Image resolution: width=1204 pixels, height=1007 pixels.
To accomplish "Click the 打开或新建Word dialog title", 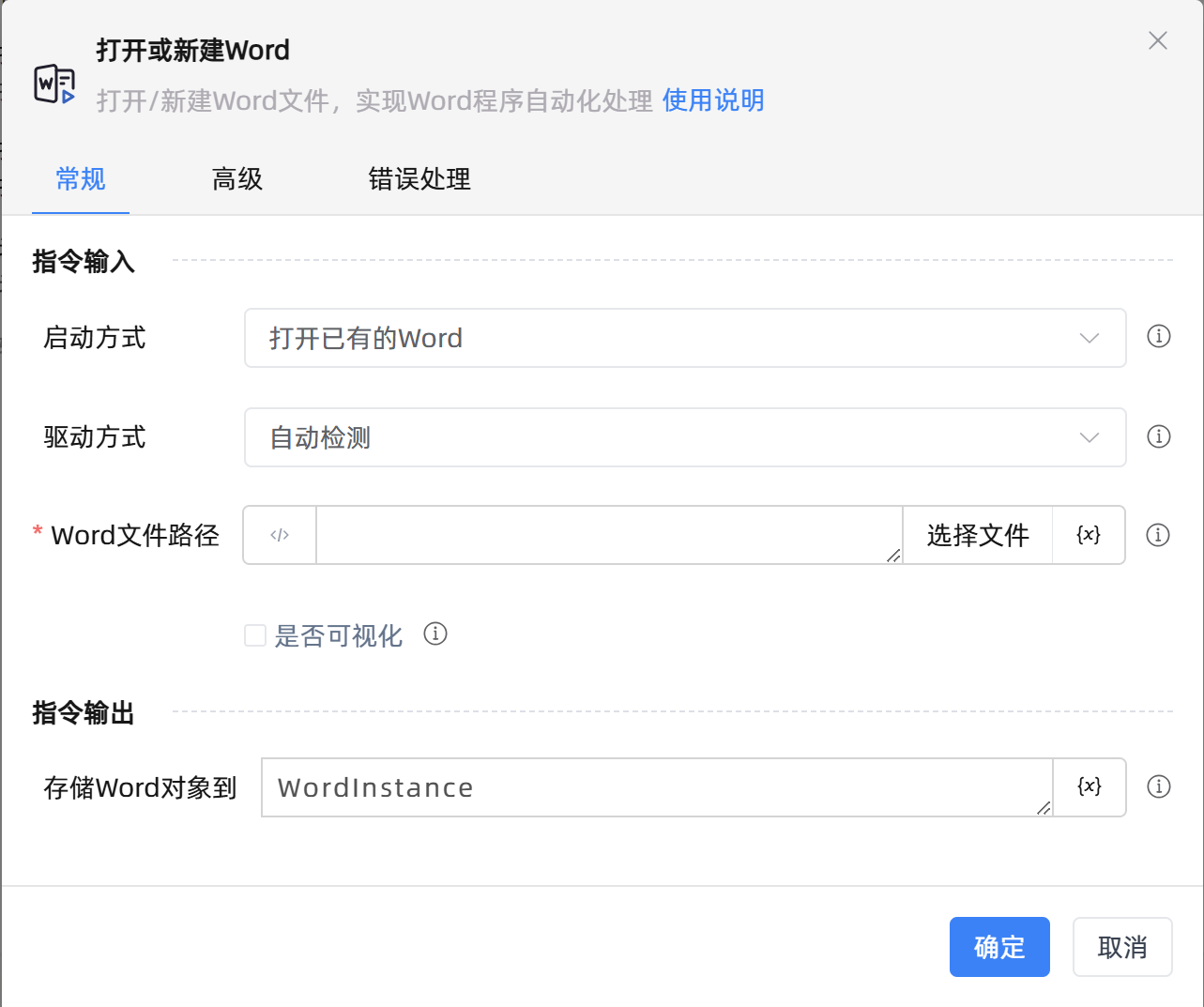I will pyautogui.click(x=193, y=51).
